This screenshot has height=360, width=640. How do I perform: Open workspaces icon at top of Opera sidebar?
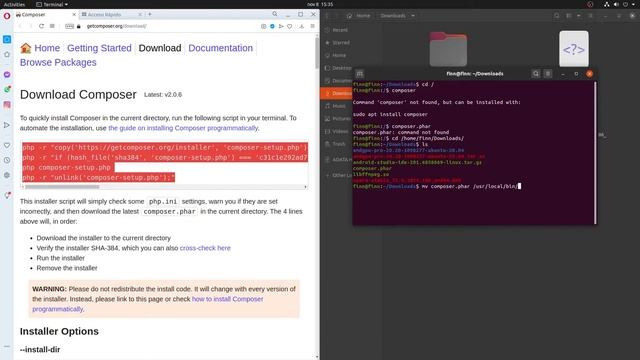click(x=7, y=39)
